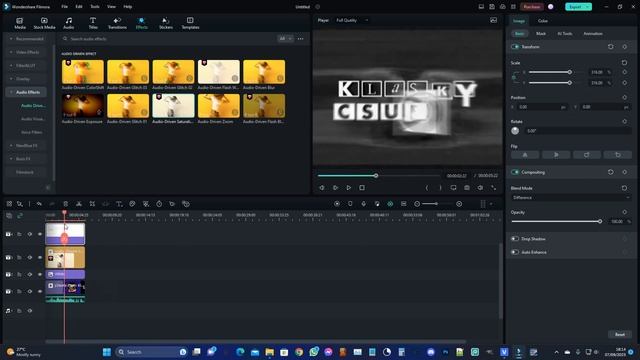Click the Text tool icon in the timeline toolbar
This screenshot has height=360, width=640.
tap(119, 204)
